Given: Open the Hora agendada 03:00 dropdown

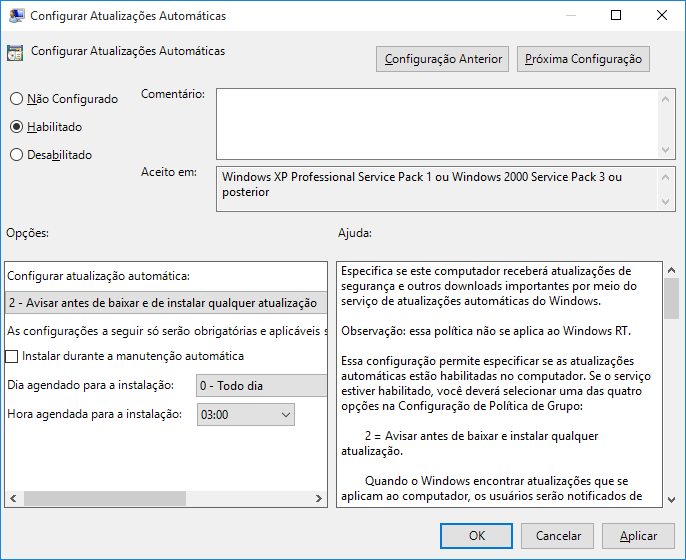Looking at the screenshot, I should (x=246, y=414).
